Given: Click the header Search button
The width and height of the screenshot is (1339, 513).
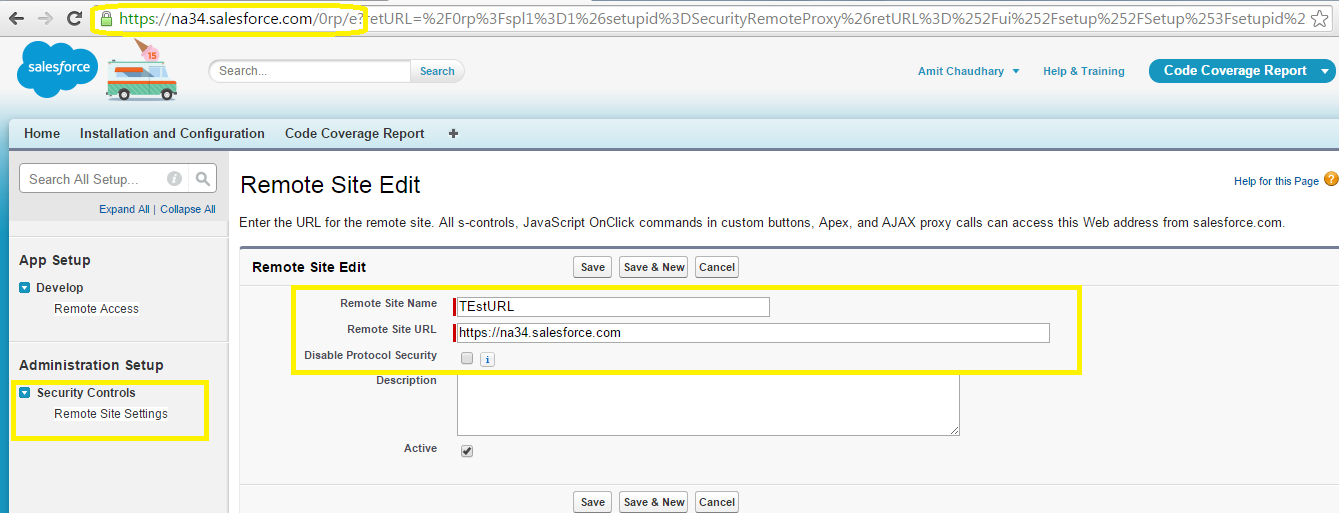Looking at the screenshot, I should click(x=437, y=71).
